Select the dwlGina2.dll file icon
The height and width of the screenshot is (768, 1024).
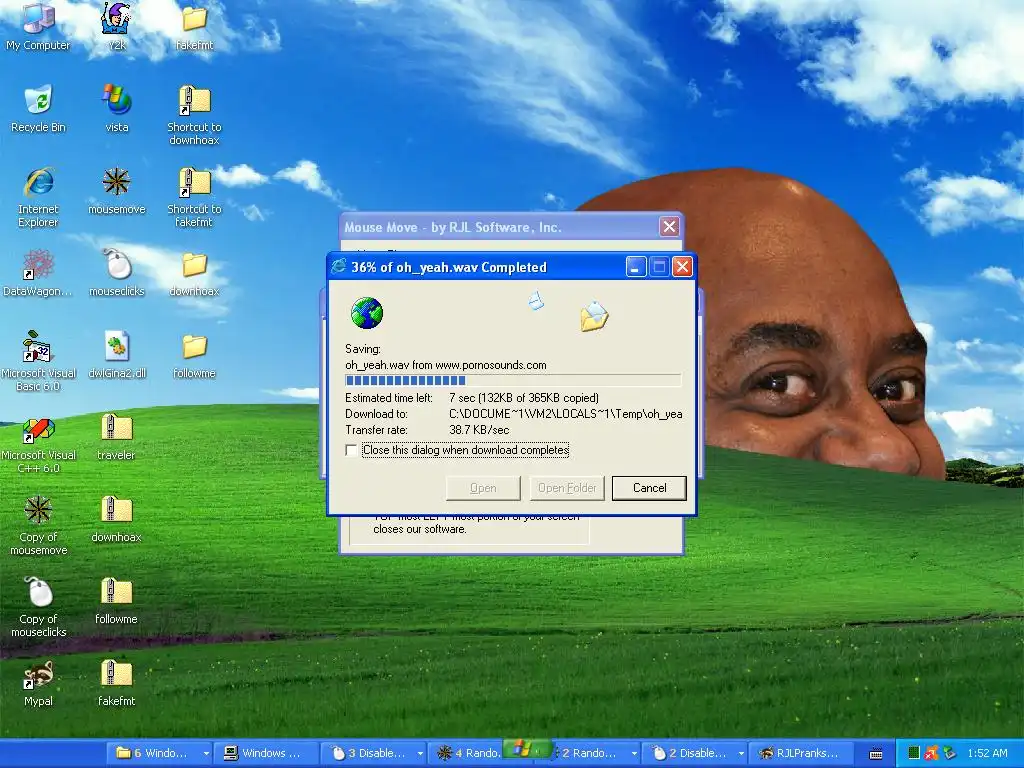click(x=116, y=355)
